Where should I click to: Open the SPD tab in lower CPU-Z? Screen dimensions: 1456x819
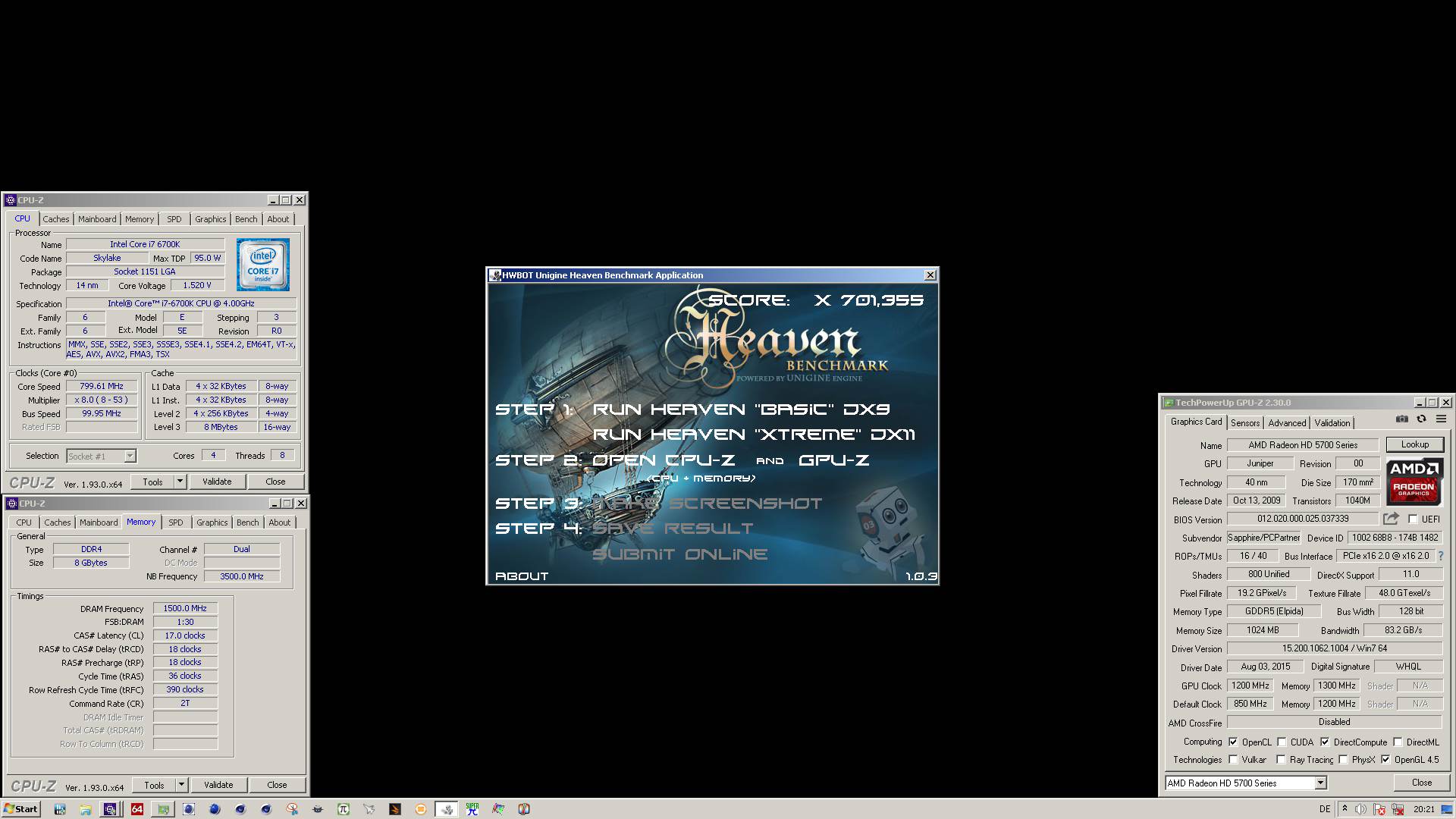tap(176, 522)
